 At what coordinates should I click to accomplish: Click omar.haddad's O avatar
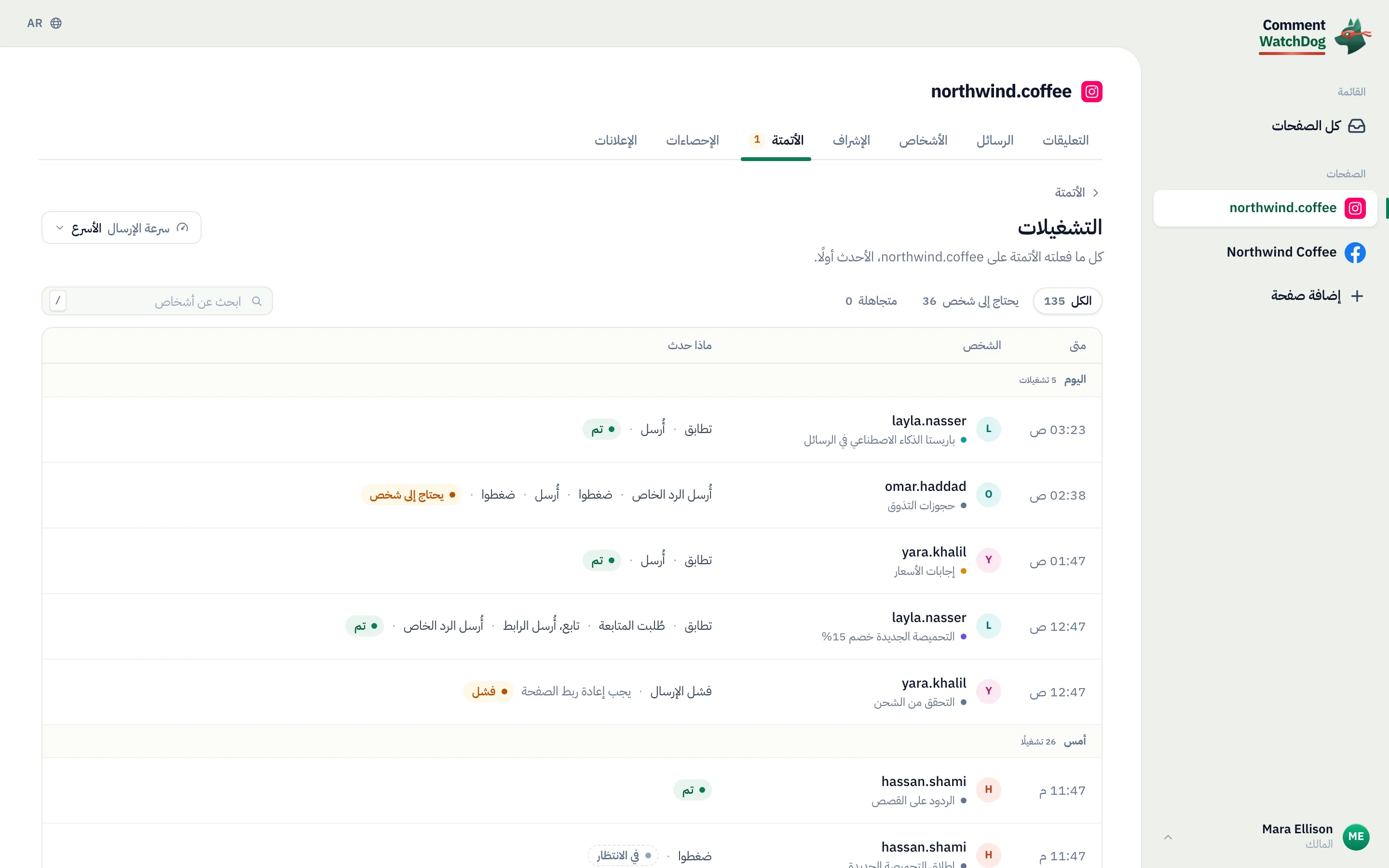988,495
